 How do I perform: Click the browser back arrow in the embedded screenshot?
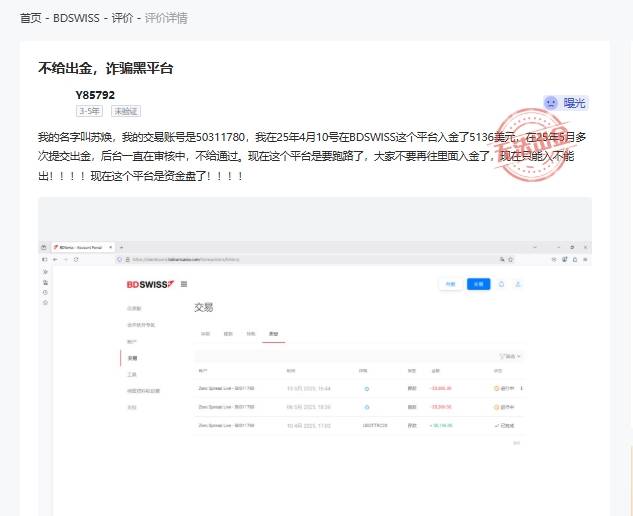coord(56,259)
